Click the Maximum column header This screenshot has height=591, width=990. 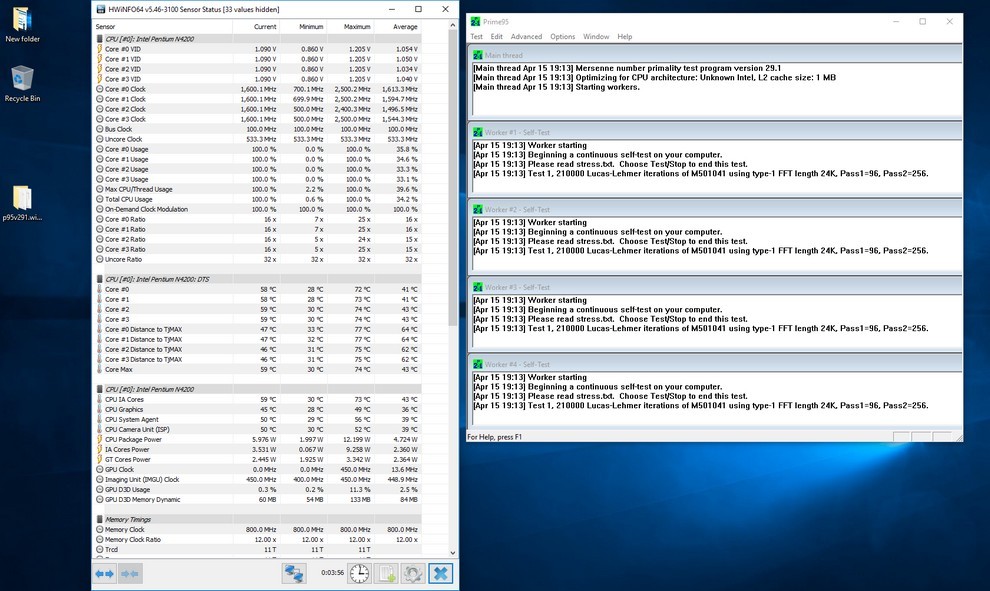pyautogui.click(x=356, y=26)
